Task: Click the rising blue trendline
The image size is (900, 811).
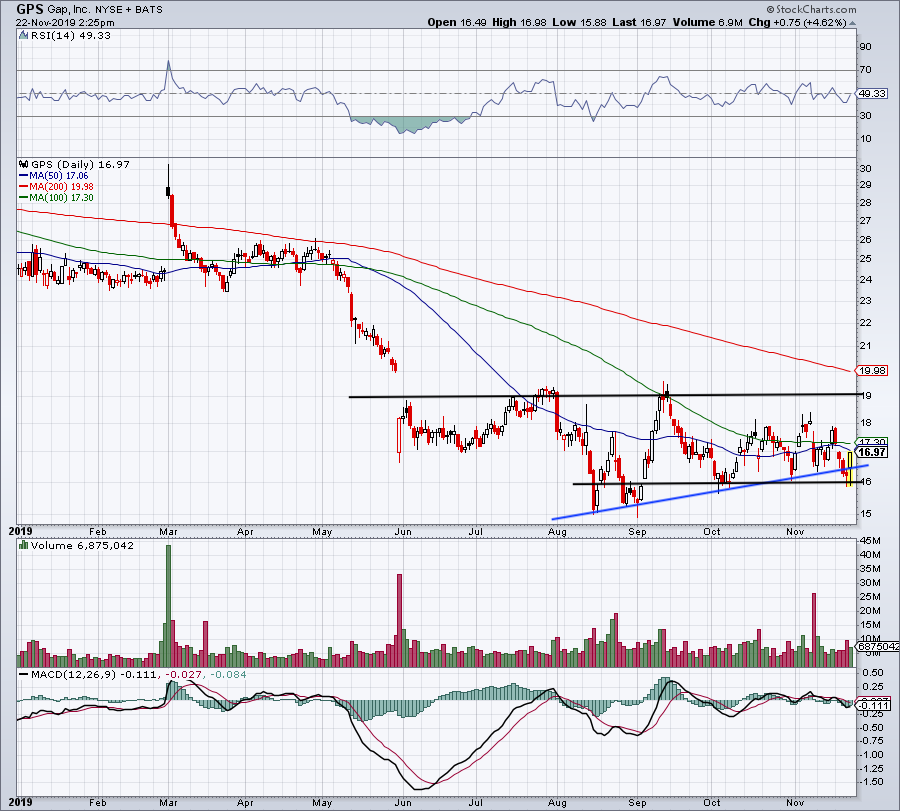Action: coord(711,492)
